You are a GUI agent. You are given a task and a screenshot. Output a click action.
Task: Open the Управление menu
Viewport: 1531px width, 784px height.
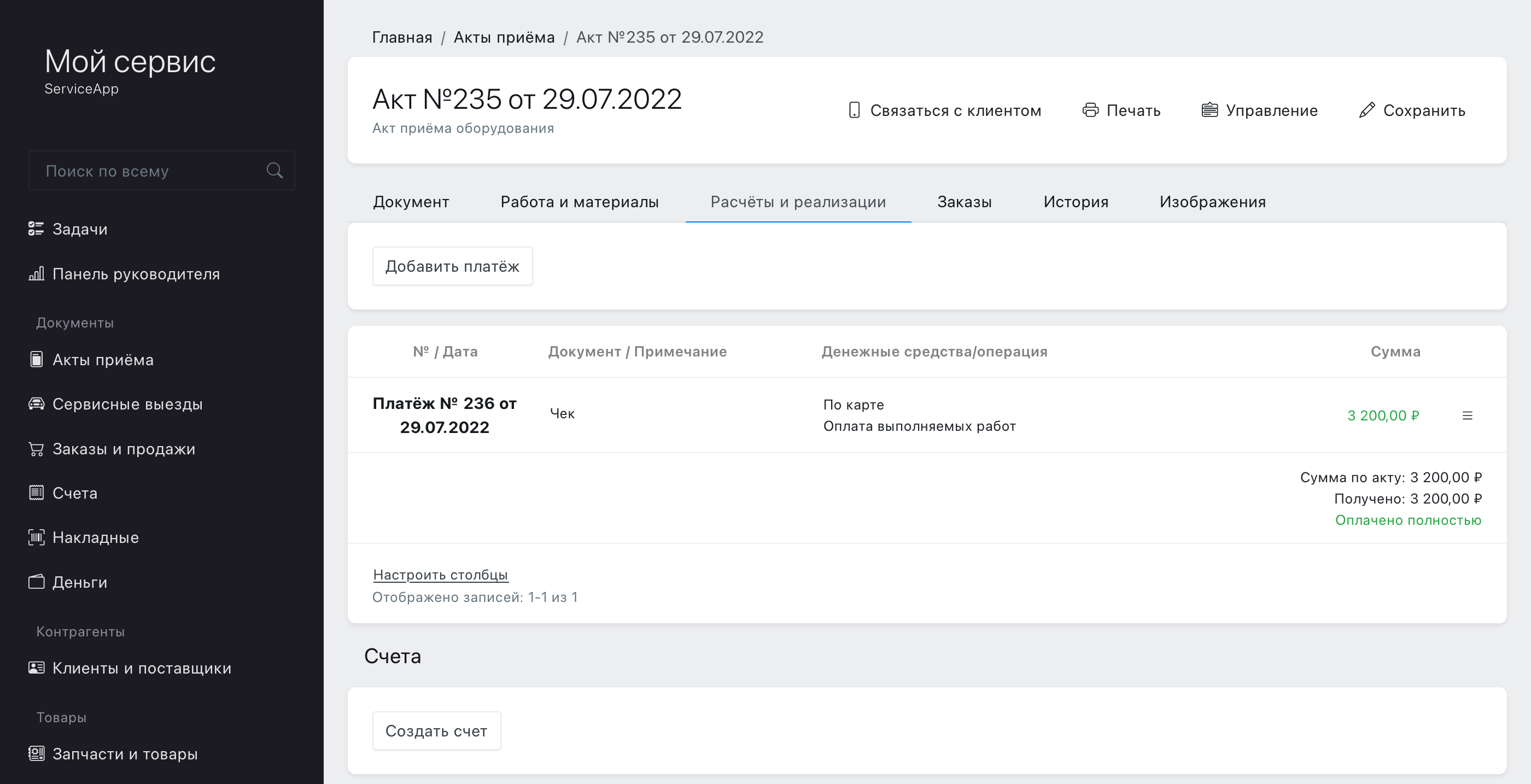(x=1260, y=110)
